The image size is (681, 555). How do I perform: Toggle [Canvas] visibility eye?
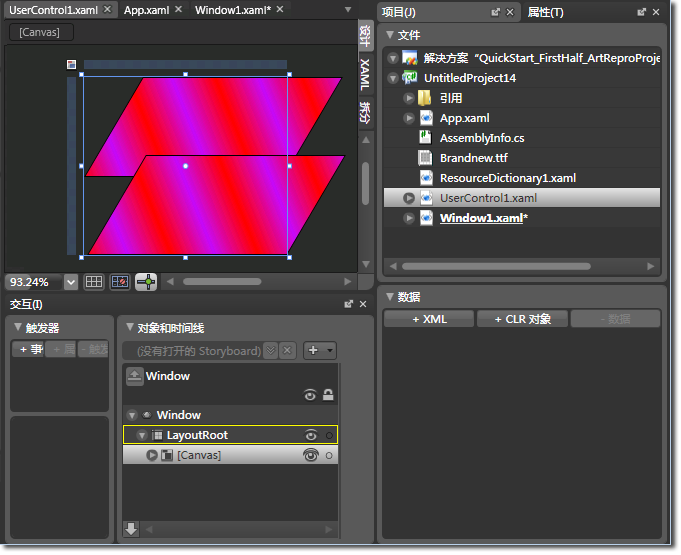pos(311,455)
